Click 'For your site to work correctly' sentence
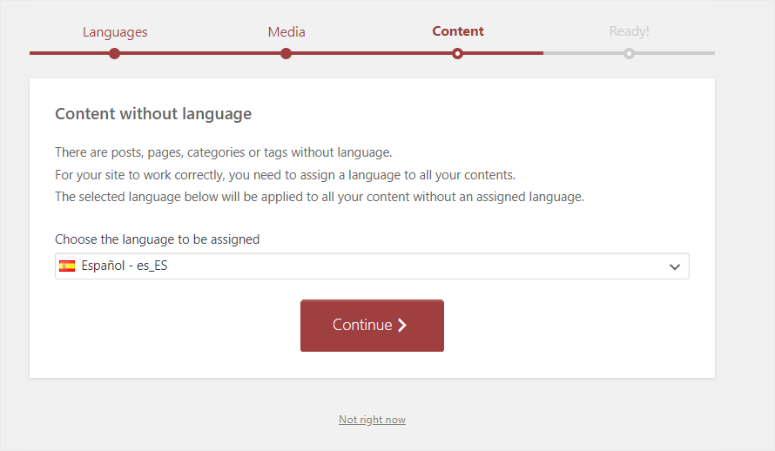The height and width of the screenshot is (451, 775). coord(285,175)
